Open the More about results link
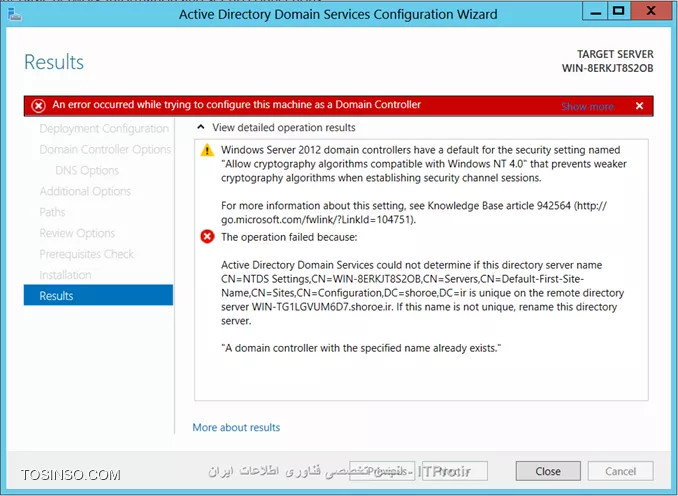The height and width of the screenshot is (496, 678). point(236,427)
